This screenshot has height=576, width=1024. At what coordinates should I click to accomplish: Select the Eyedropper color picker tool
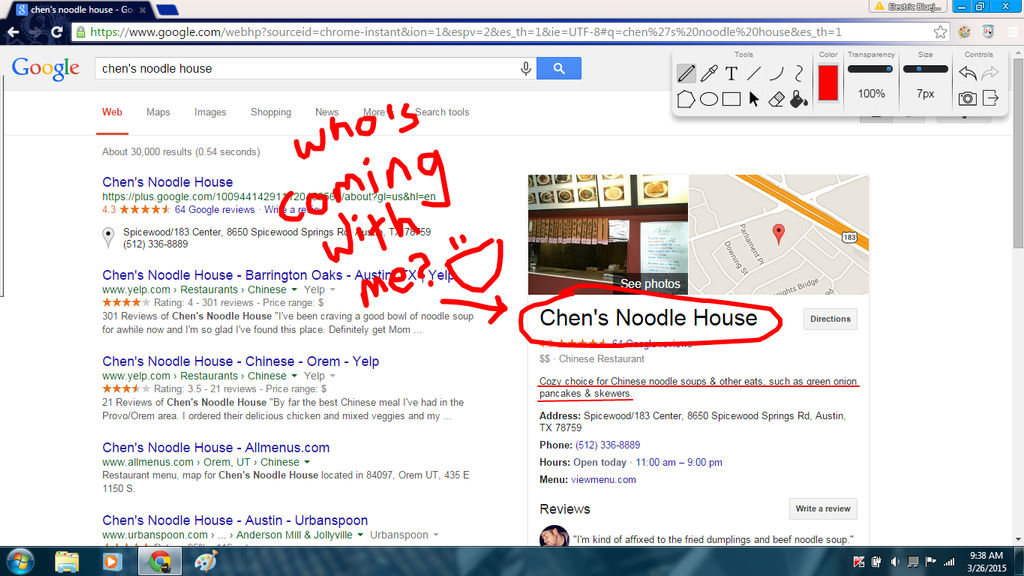(709, 73)
